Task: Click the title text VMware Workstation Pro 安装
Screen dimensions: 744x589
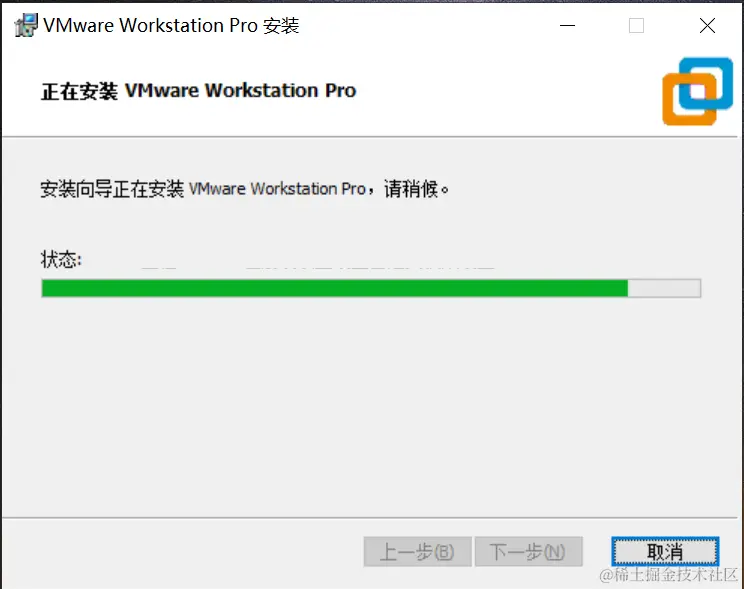Action: tap(171, 26)
